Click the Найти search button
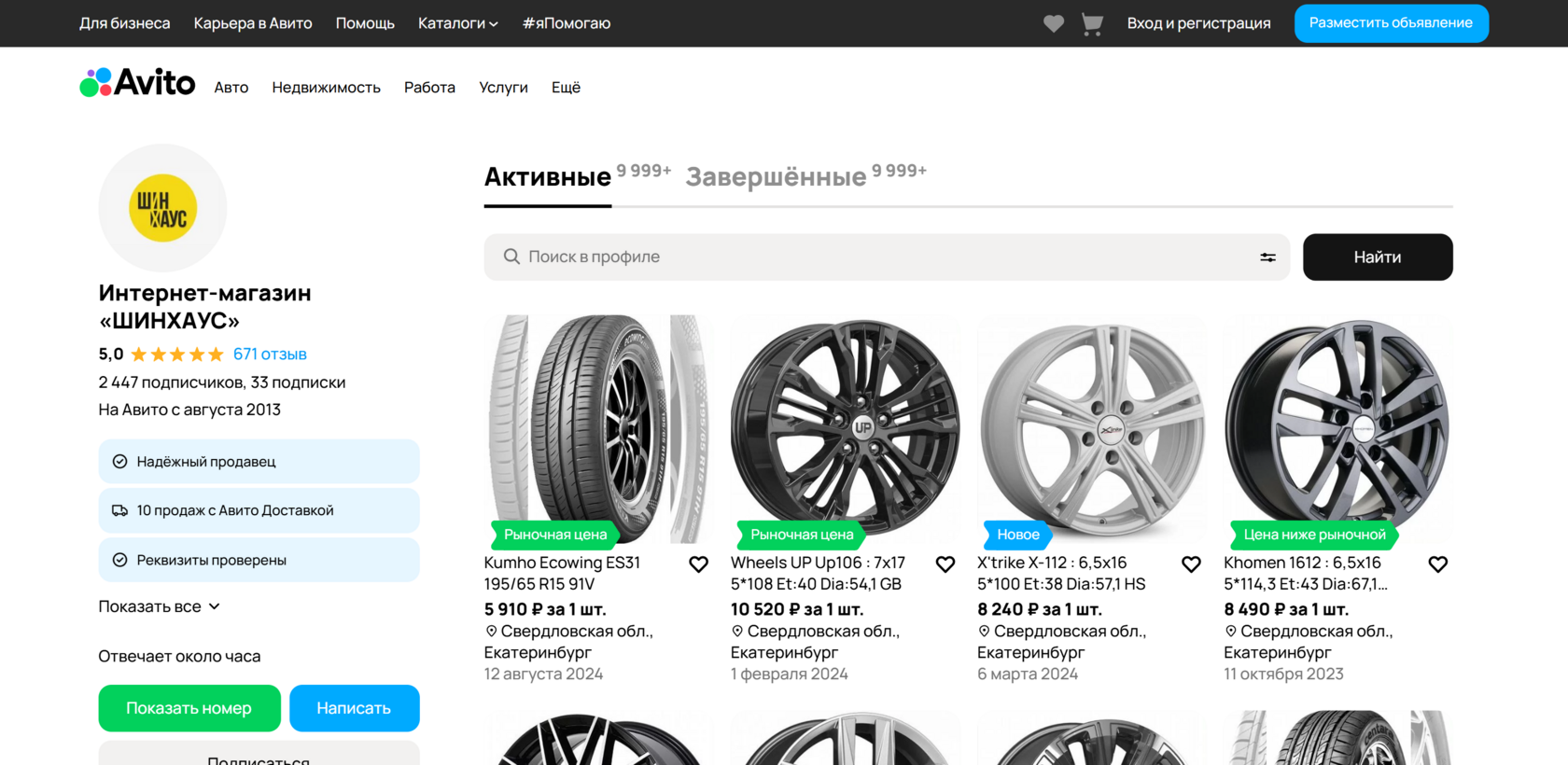This screenshot has width=1568, height=765. pyautogui.click(x=1378, y=257)
